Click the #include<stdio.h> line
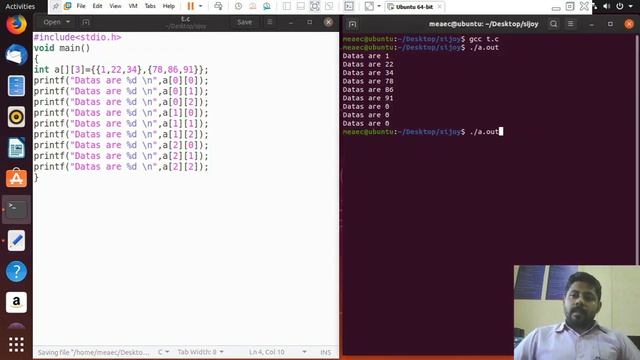Viewport: 640px width, 360px height. pos(77,37)
